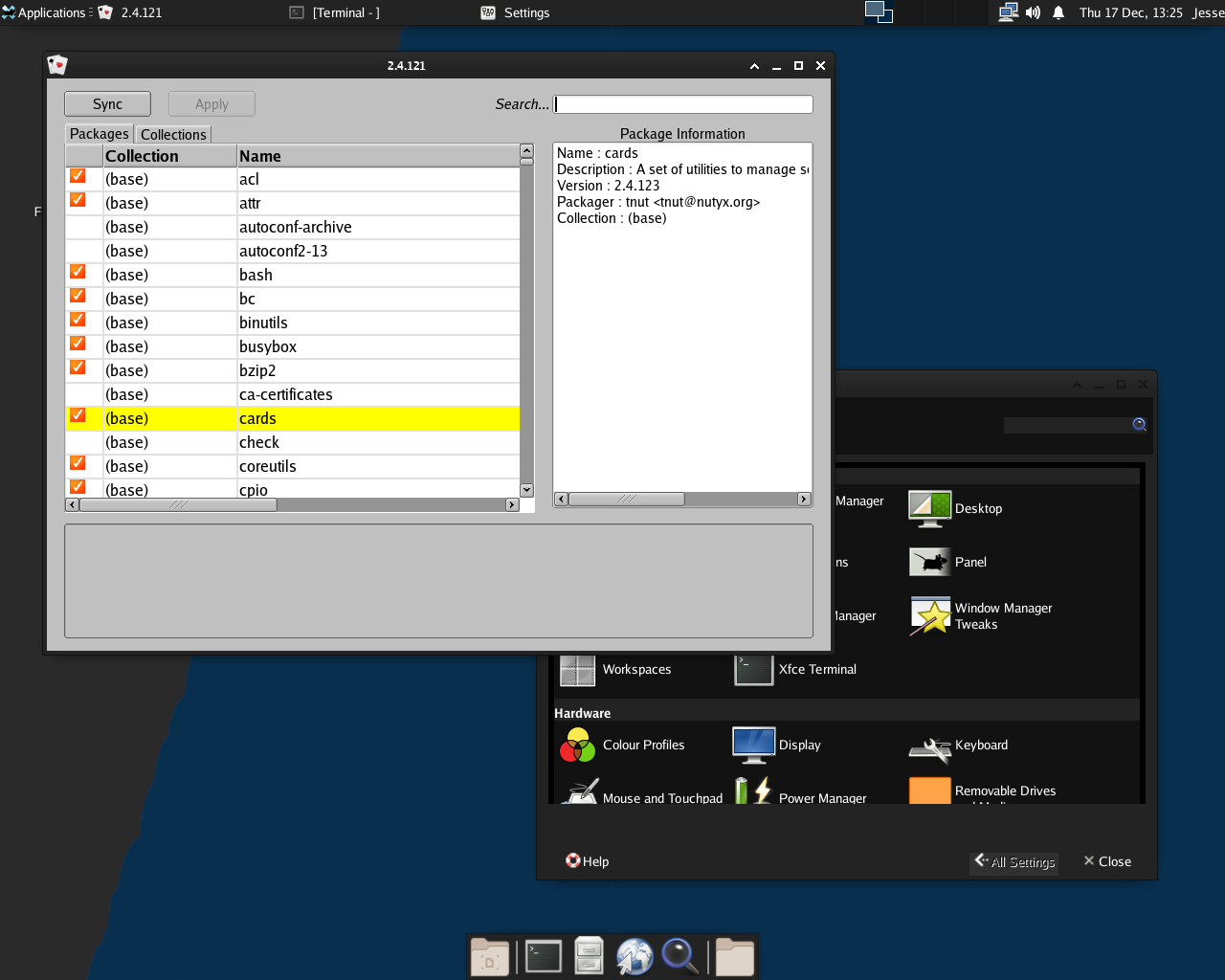Open the file manager drawer icon in dock
This screenshot has width=1225, height=980.
point(589,956)
